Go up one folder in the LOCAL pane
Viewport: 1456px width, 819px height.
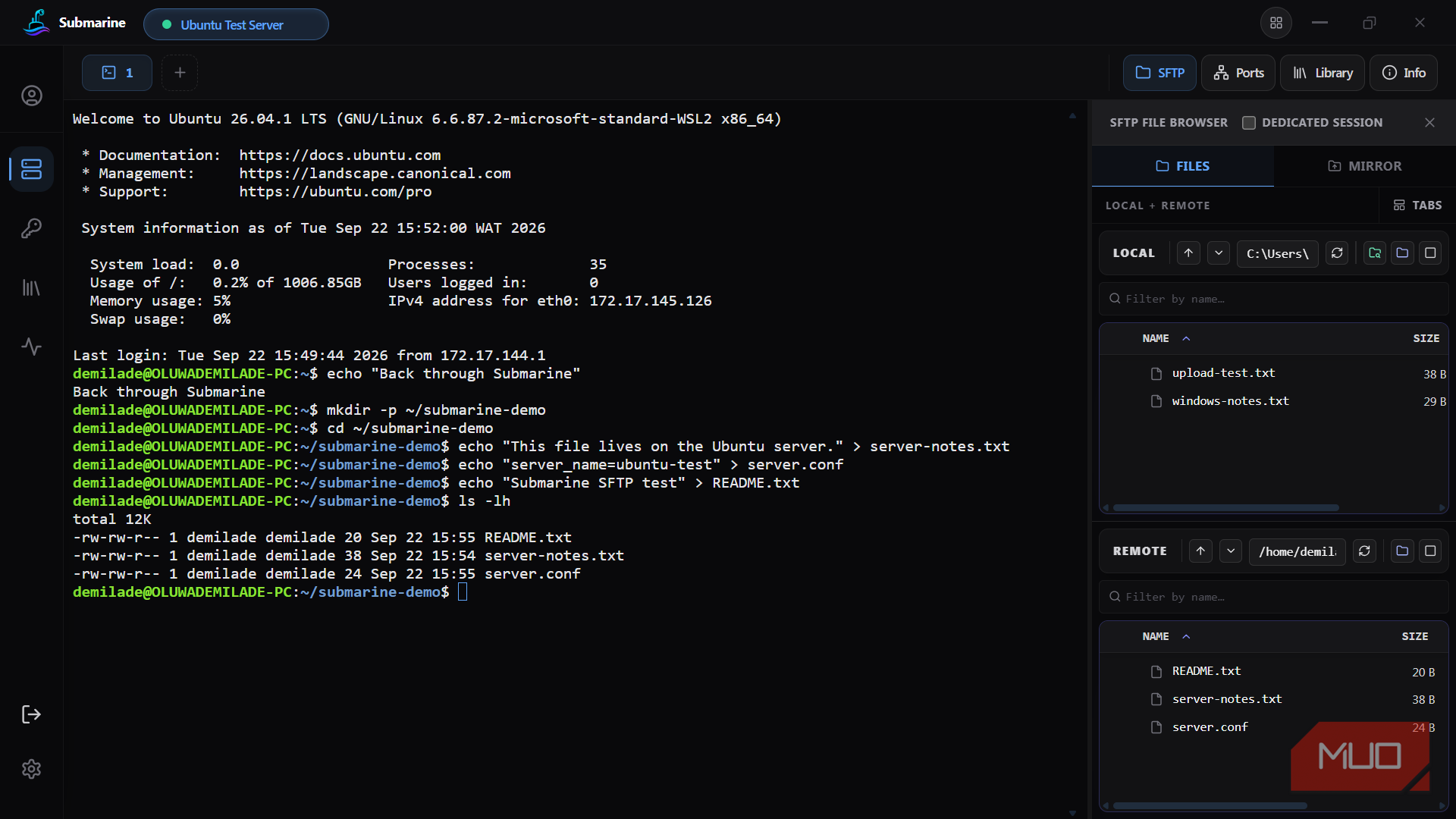tap(1188, 253)
